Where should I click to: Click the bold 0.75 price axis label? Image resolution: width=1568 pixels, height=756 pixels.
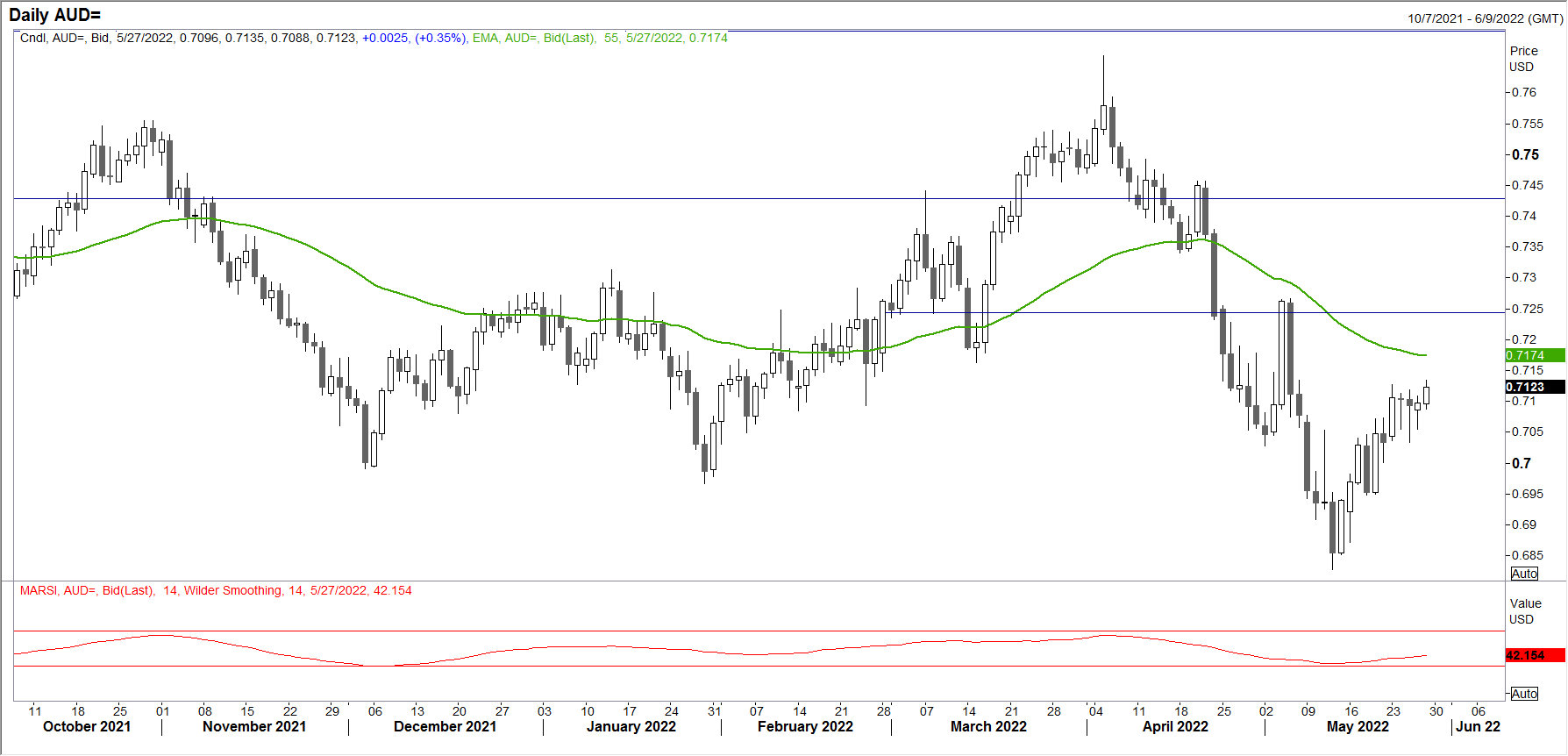click(x=1526, y=154)
